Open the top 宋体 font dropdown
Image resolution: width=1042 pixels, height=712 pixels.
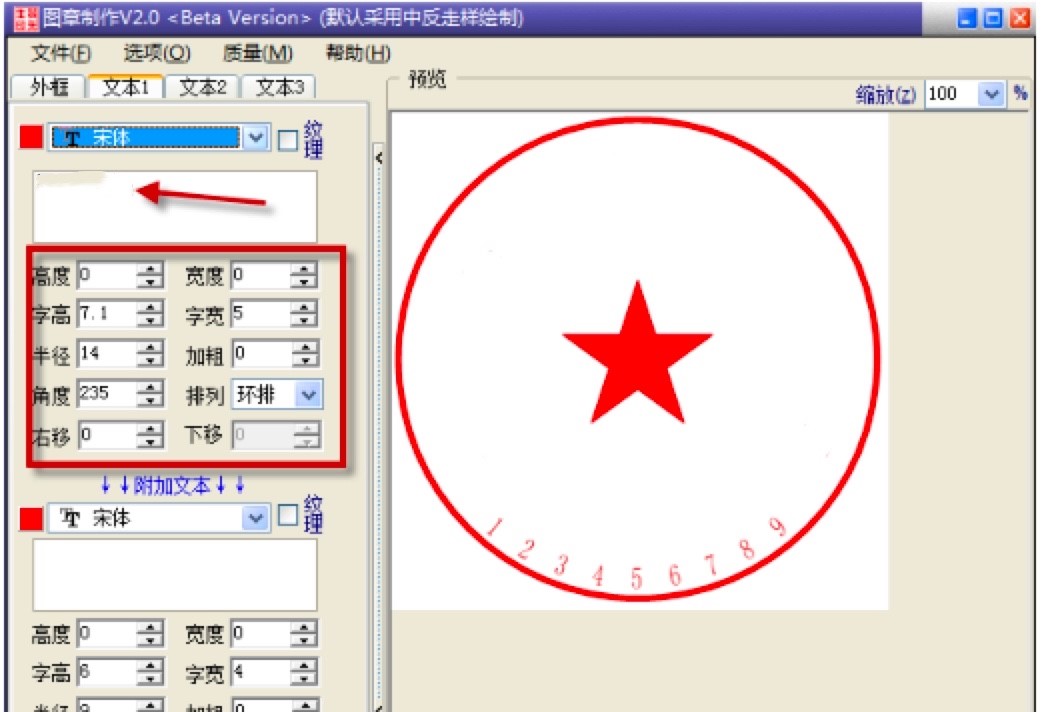click(255, 138)
